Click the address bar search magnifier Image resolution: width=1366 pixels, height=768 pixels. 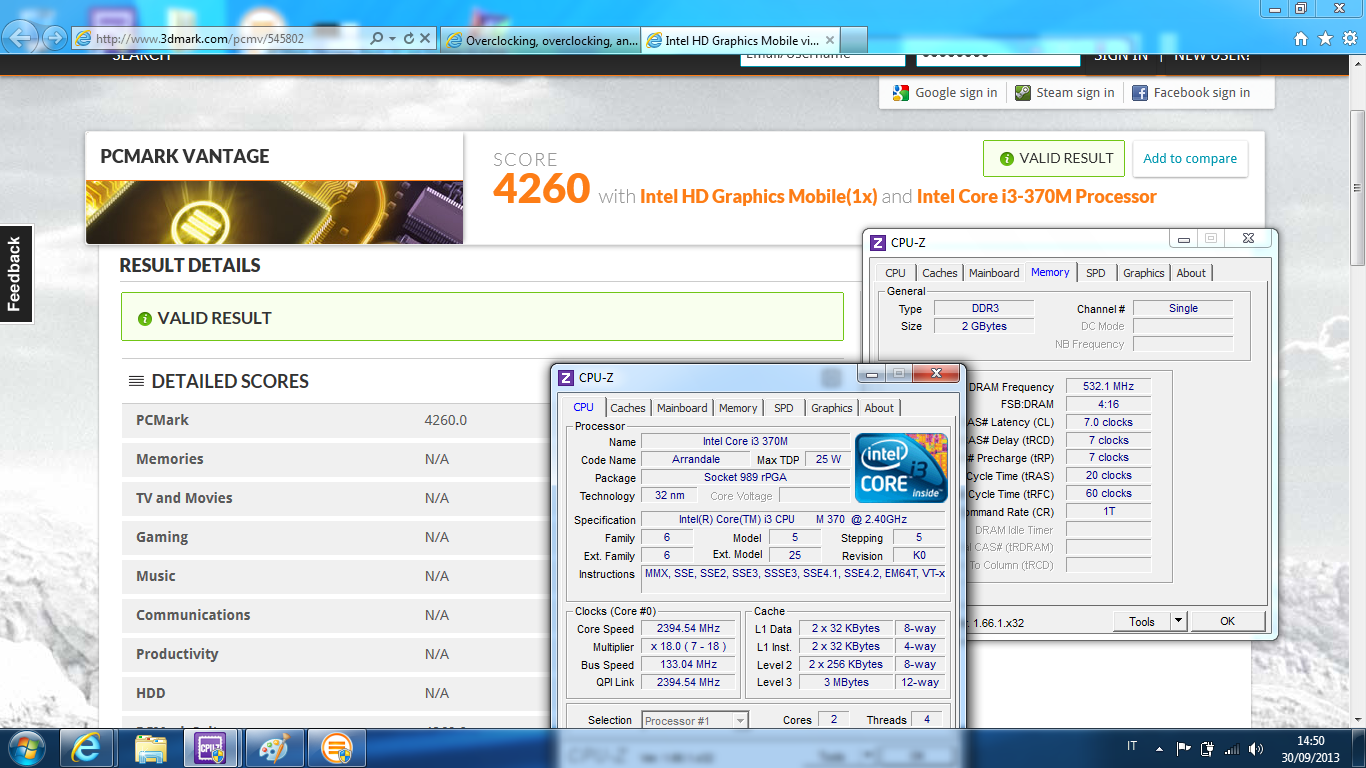click(x=377, y=39)
